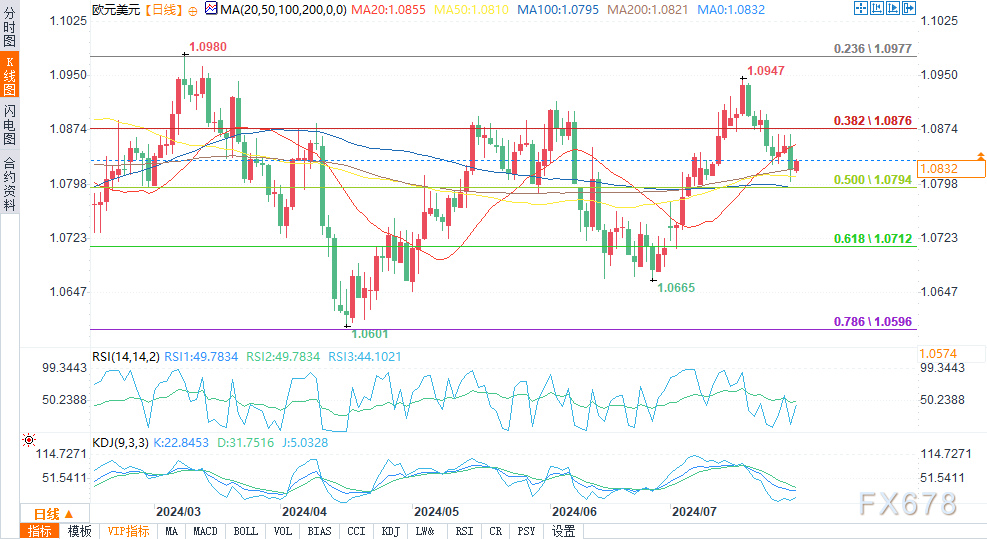The width and height of the screenshot is (987, 539).
Task: Click the RSI1:49.7834 value
Action: coord(201,356)
